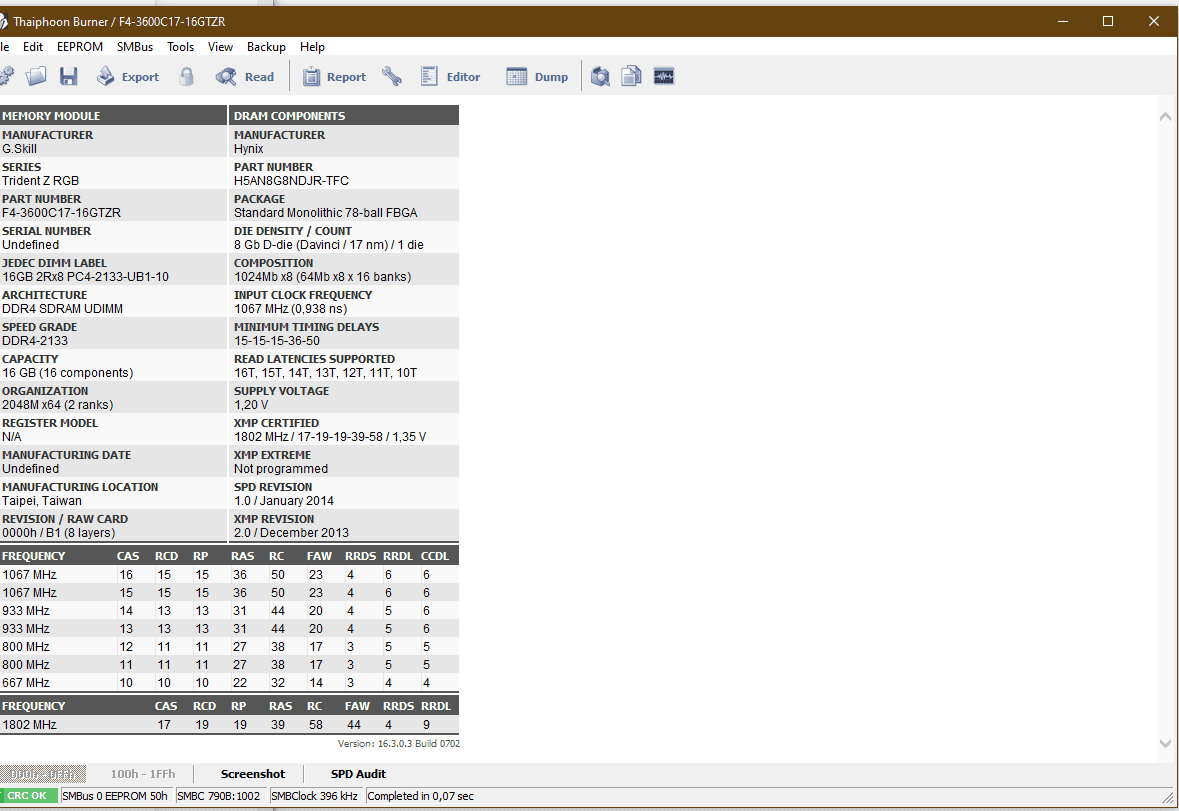Click the DDR4 SDRAM UDIMM architecture value
The height and width of the screenshot is (811, 1179).
point(62,309)
